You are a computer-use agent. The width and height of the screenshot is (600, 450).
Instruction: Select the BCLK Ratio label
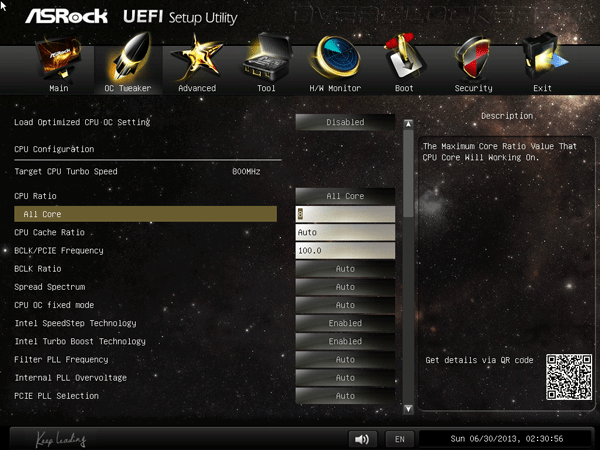coord(38,269)
